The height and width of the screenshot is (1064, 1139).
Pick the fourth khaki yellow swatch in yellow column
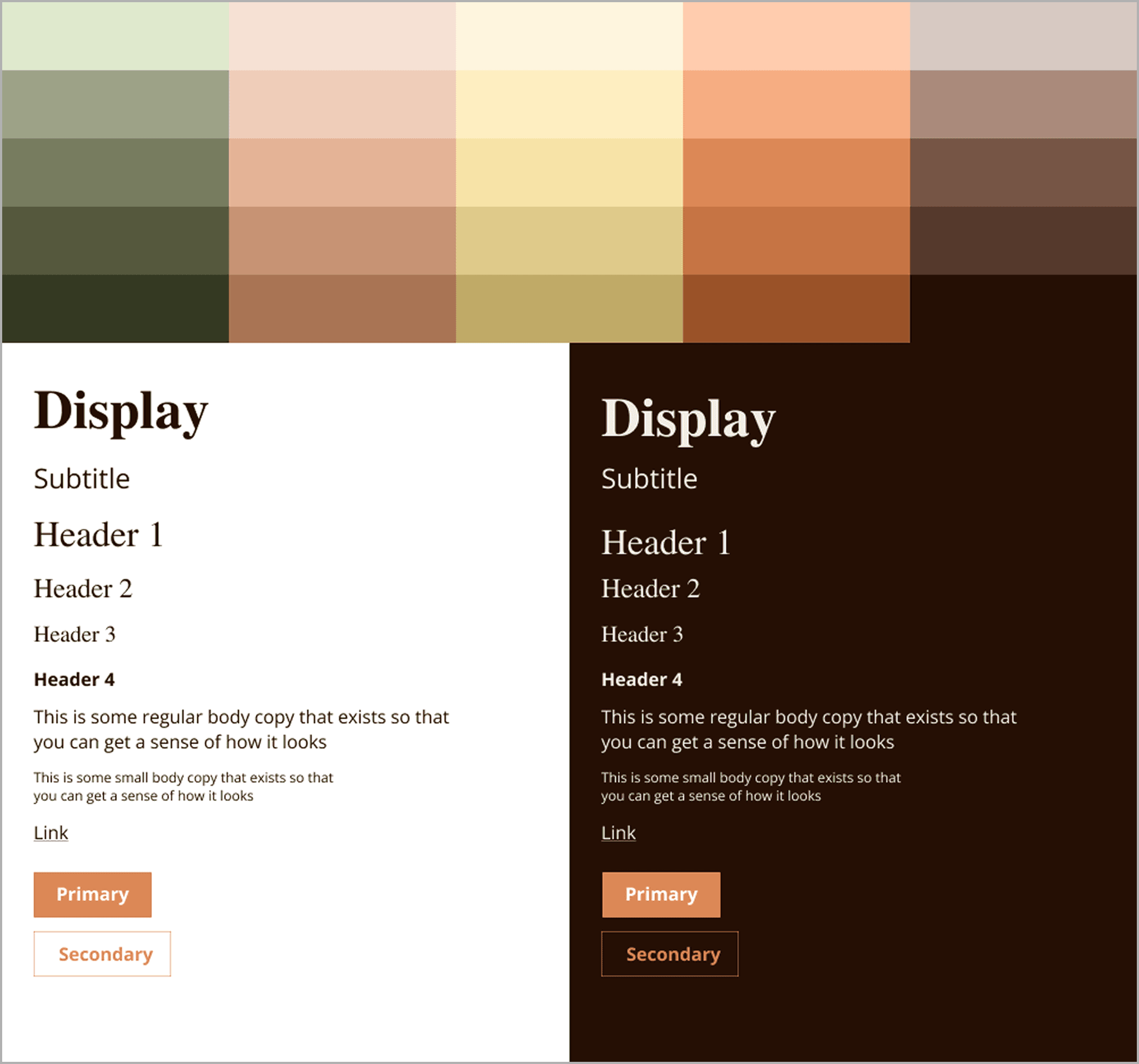[569, 241]
